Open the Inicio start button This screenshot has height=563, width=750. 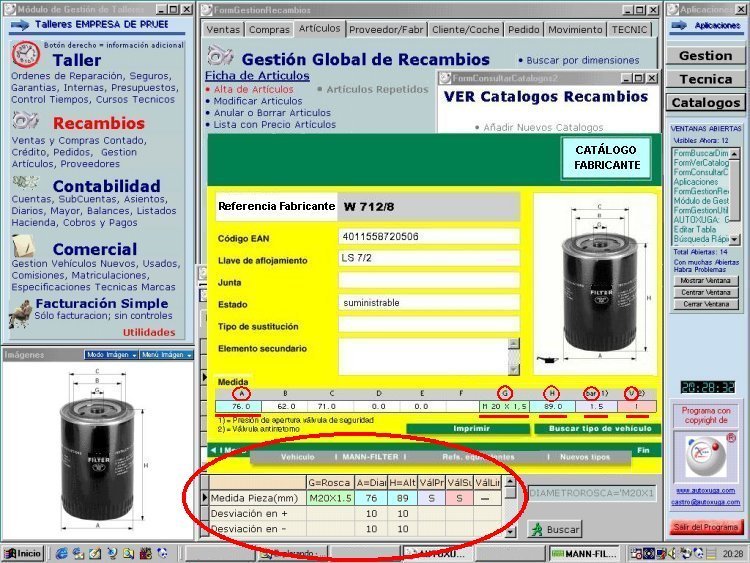[x=23, y=553]
